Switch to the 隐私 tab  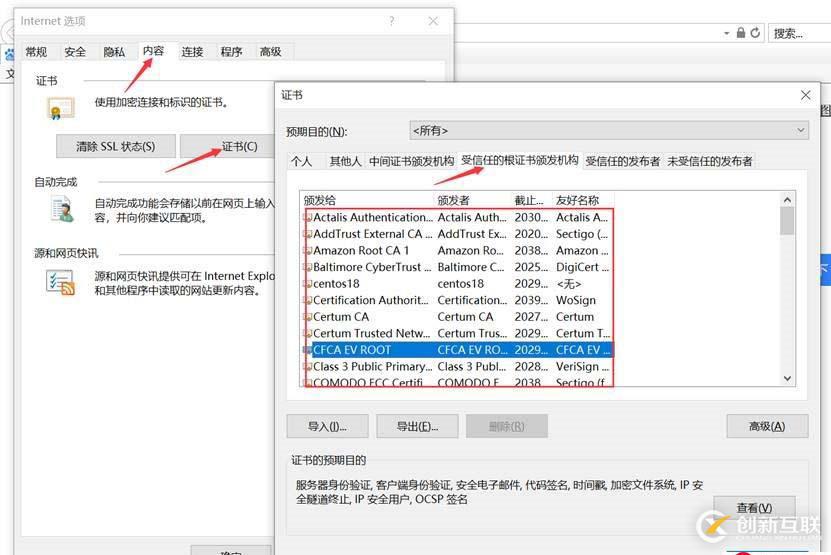click(x=114, y=52)
